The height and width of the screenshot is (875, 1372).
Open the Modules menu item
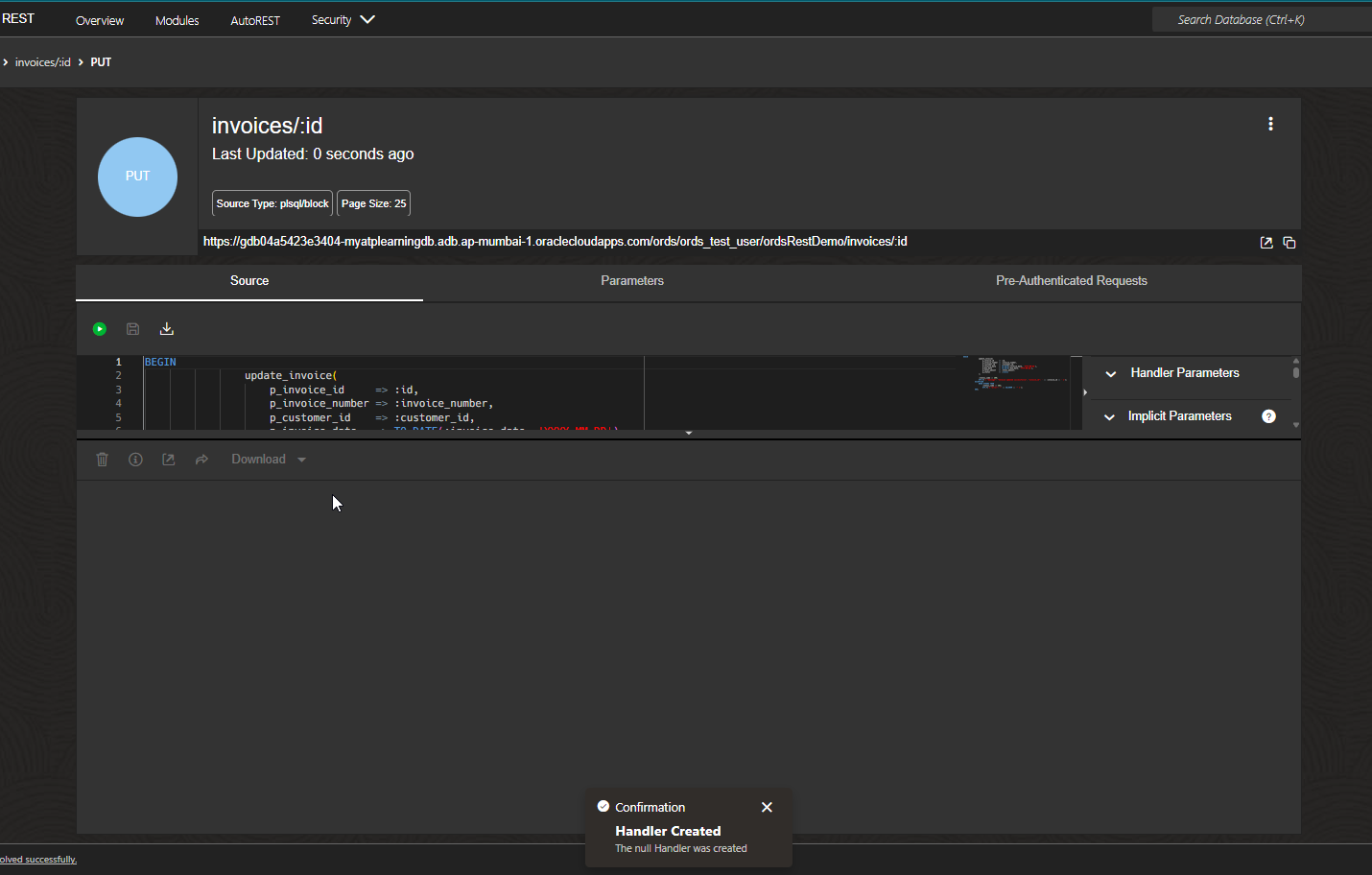click(x=177, y=19)
